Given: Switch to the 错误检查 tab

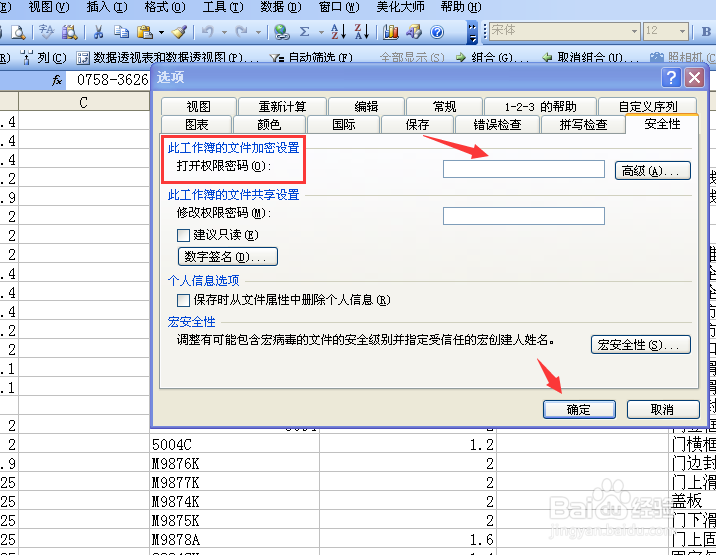Looking at the screenshot, I should pyautogui.click(x=497, y=124).
